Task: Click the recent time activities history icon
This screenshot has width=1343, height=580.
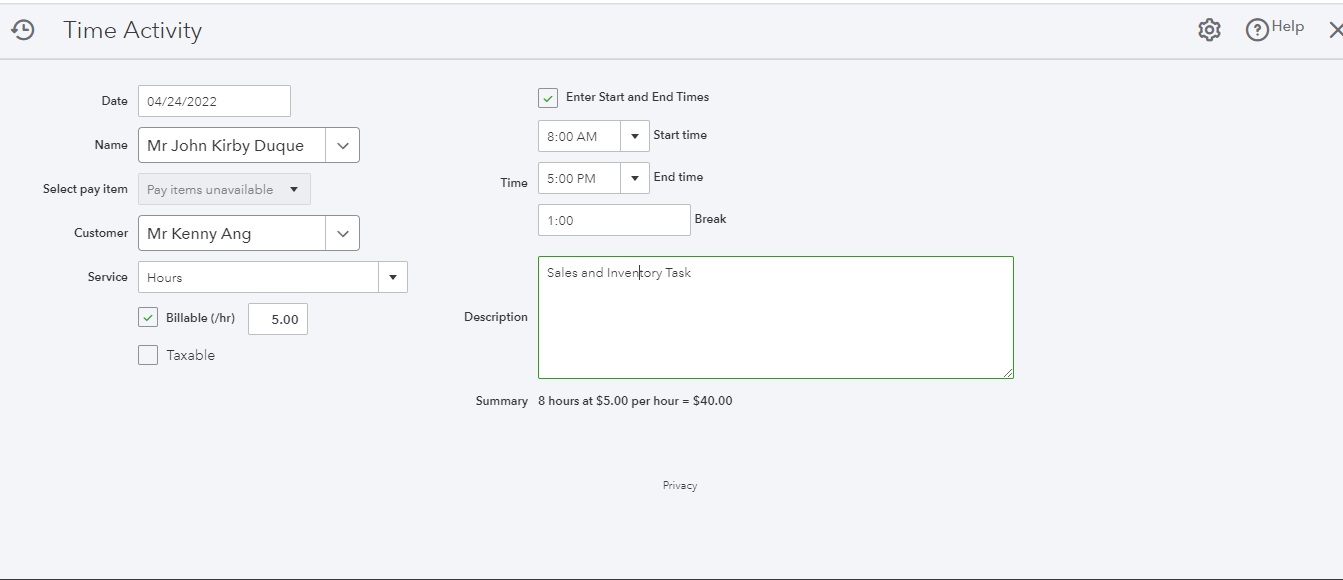Action: click(22, 30)
